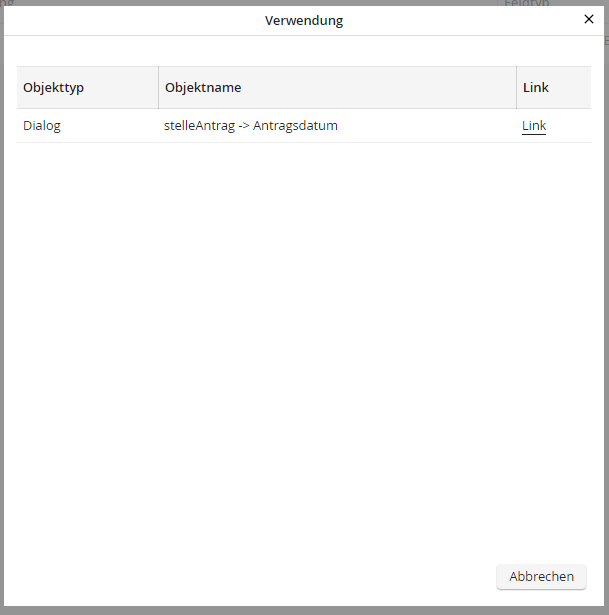The height and width of the screenshot is (615, 609).
Task: Sort by the Objekttyp column header
Action: click(54, 88)
